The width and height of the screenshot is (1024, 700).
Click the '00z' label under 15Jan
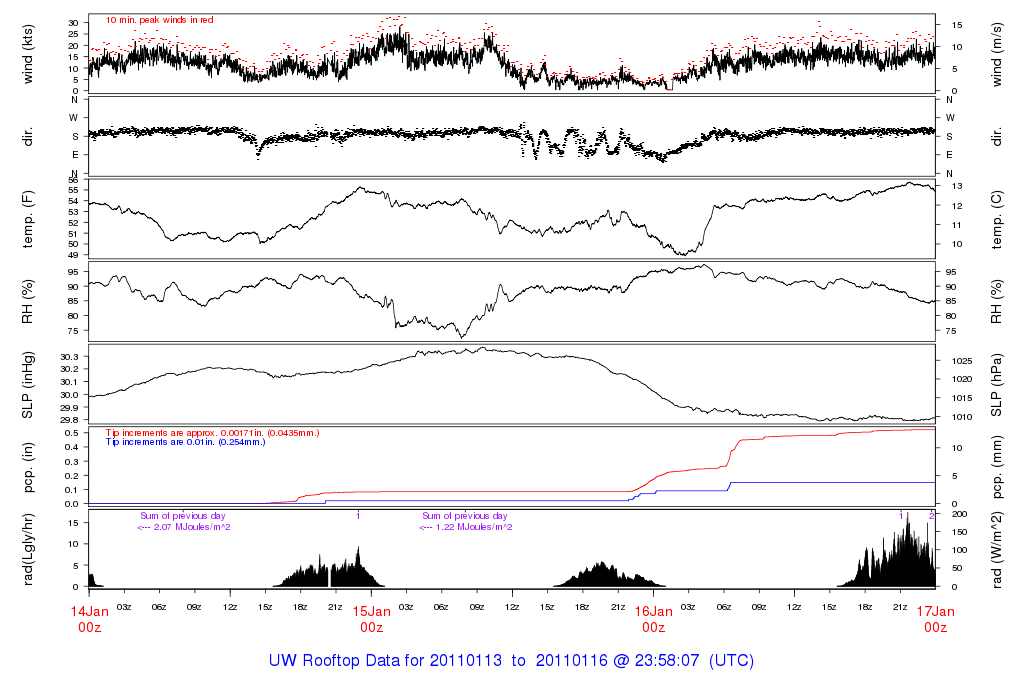[x=372, y=628]
